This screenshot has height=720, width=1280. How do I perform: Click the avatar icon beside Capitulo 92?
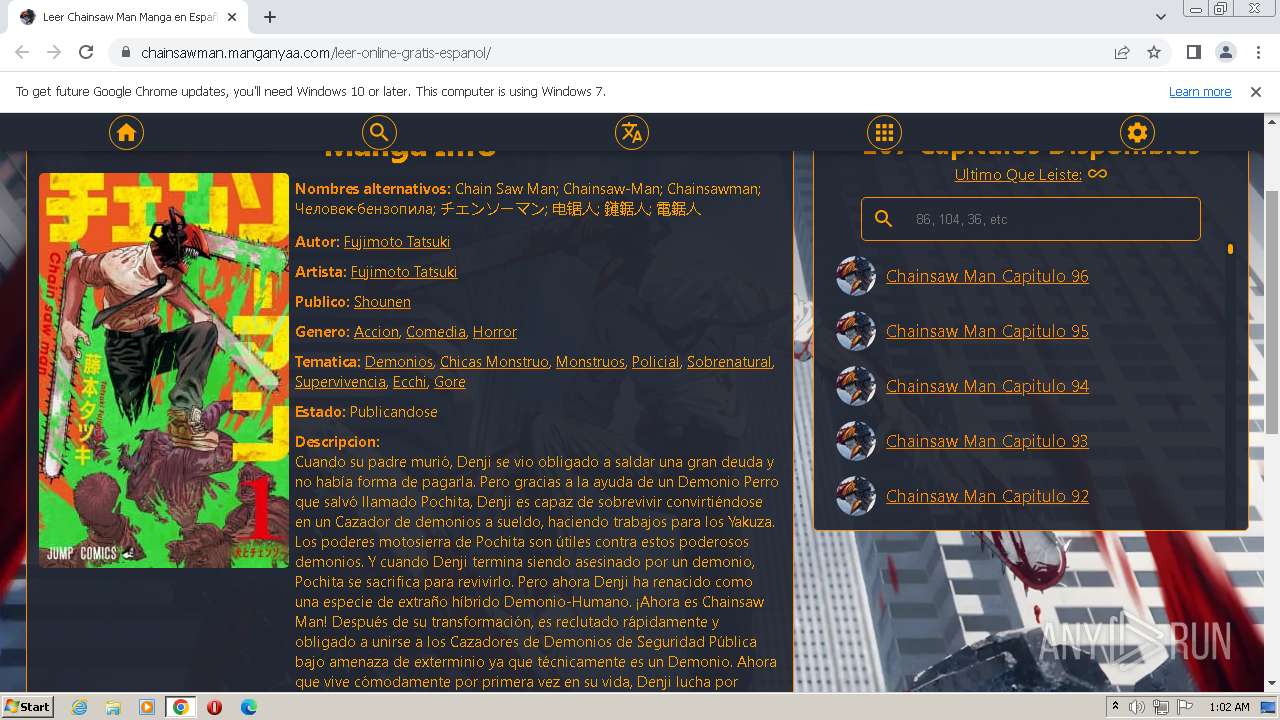856,496
